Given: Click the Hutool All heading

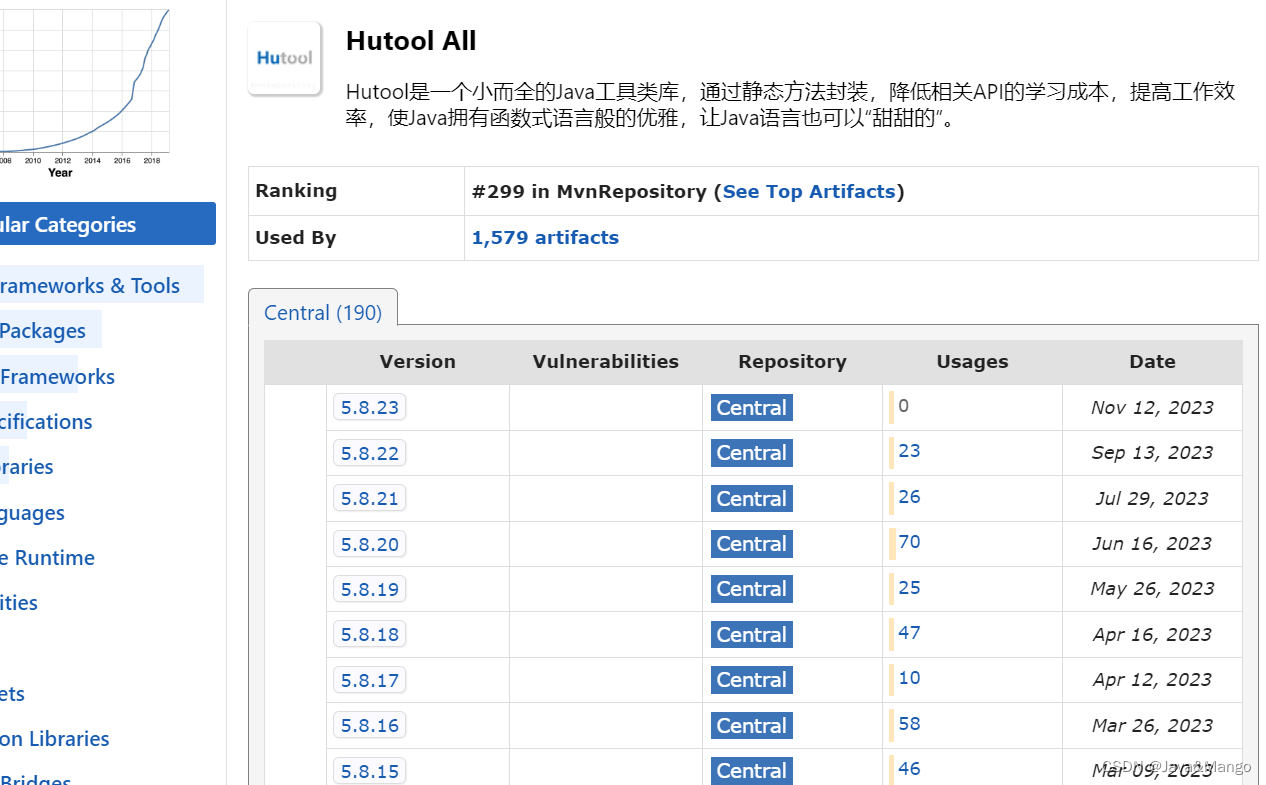Looking at the screenshot, I should [x=411, y=41].
